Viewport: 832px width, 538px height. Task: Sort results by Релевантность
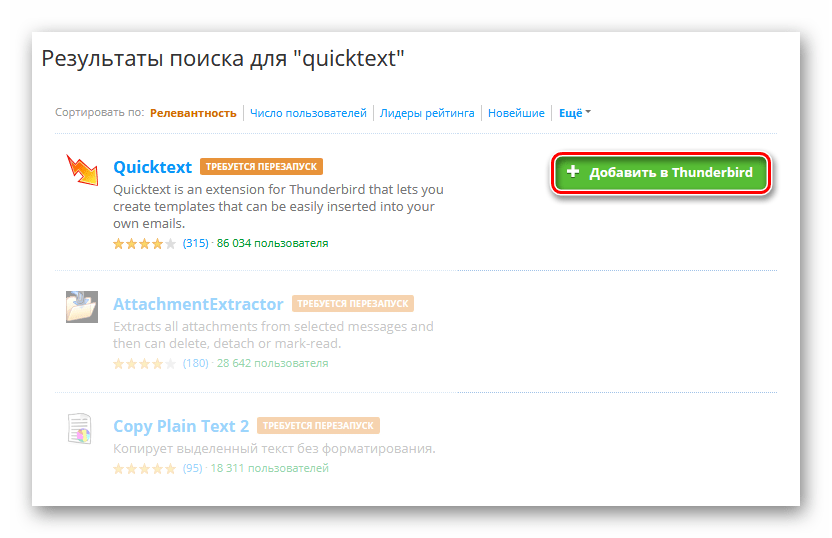coord(193,113)
